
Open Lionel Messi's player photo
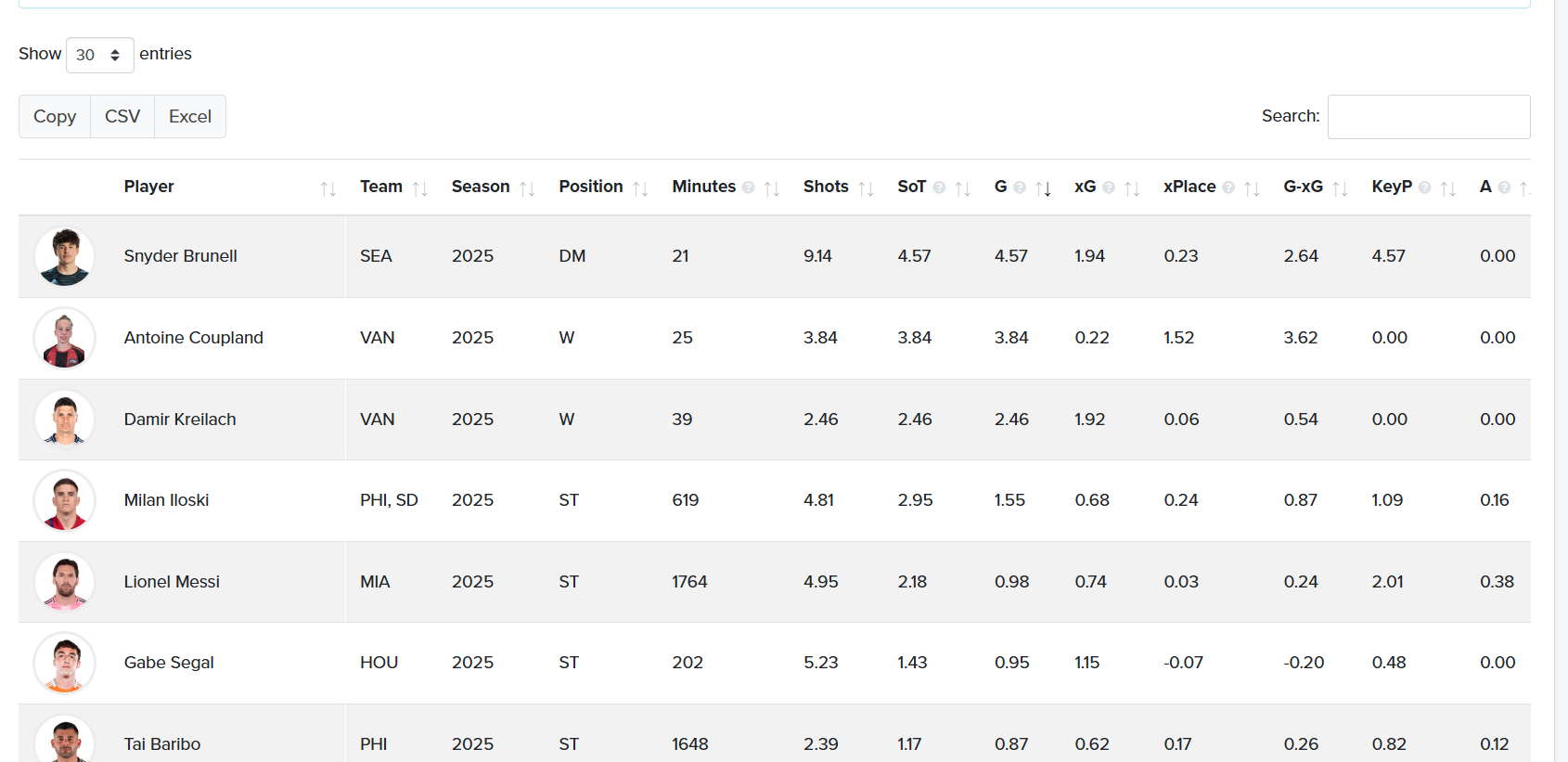pos(65,582)
